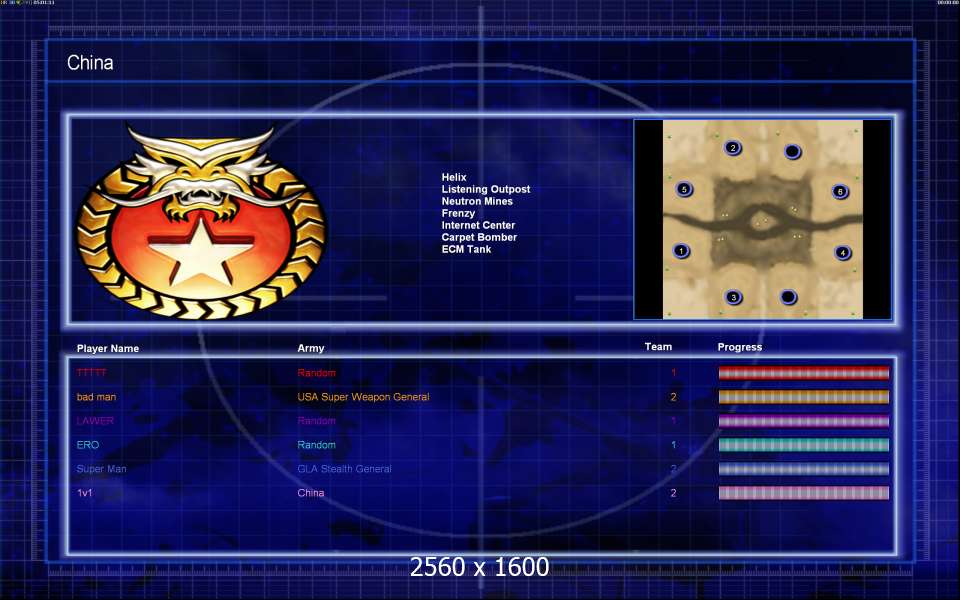Click the China dragon star emblem
The width and height of the screenshot is (960, 600).
[201, 222]
